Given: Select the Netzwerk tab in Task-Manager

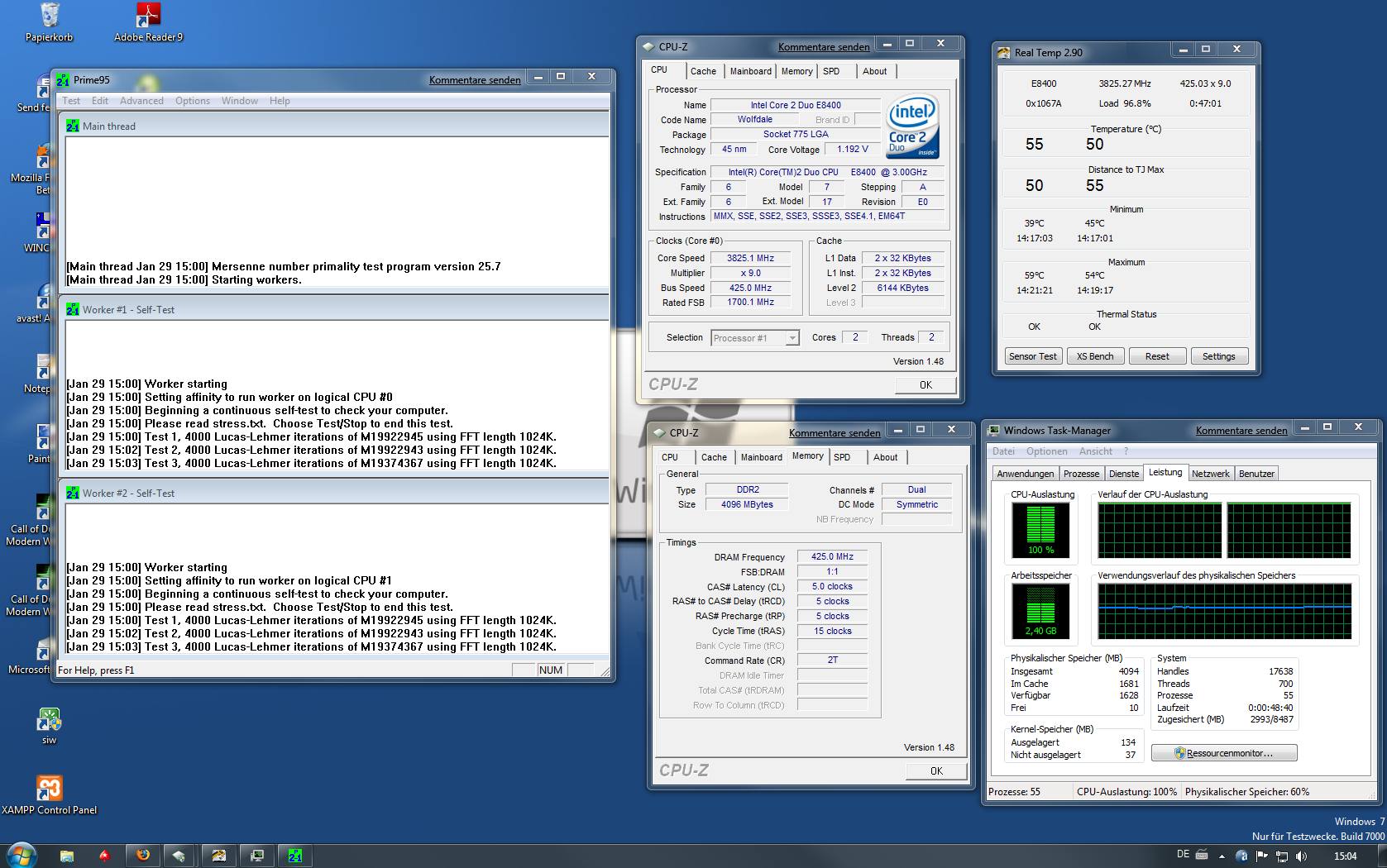Looking at the screenshot, I should click(x=1210, y=474).
